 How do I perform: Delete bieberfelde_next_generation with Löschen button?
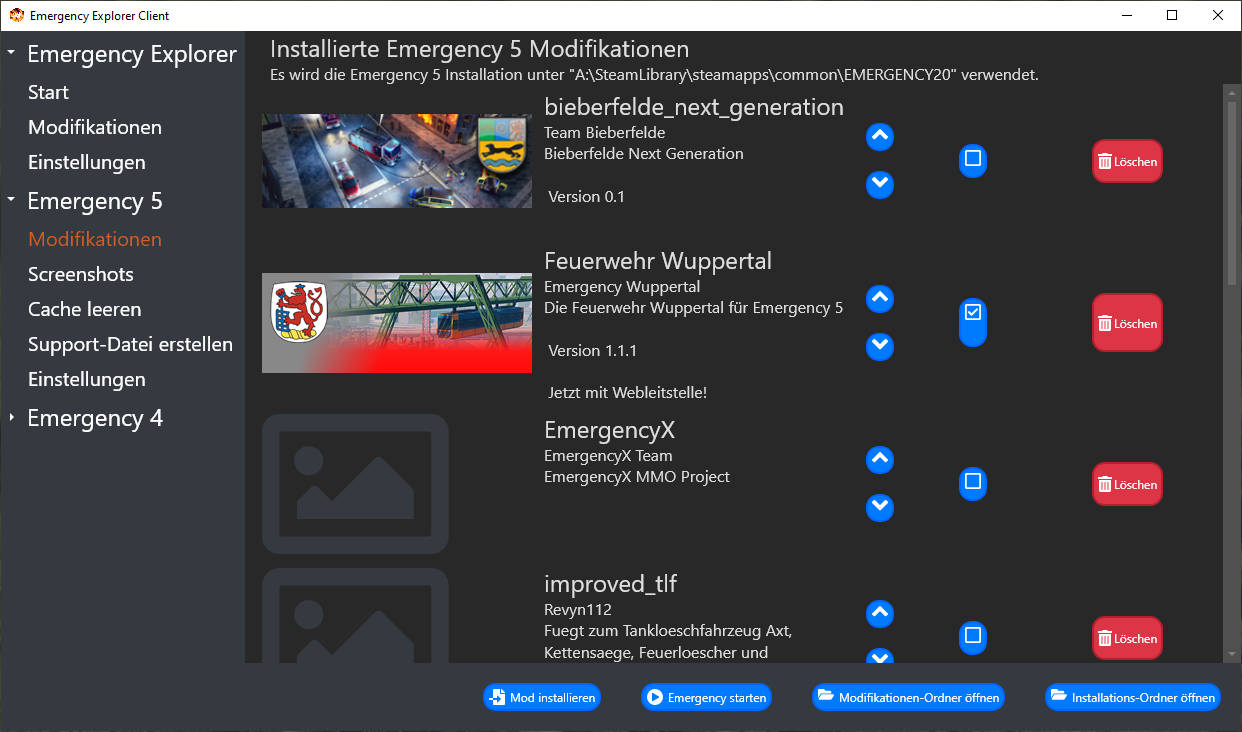click(x=1127, y=161)
